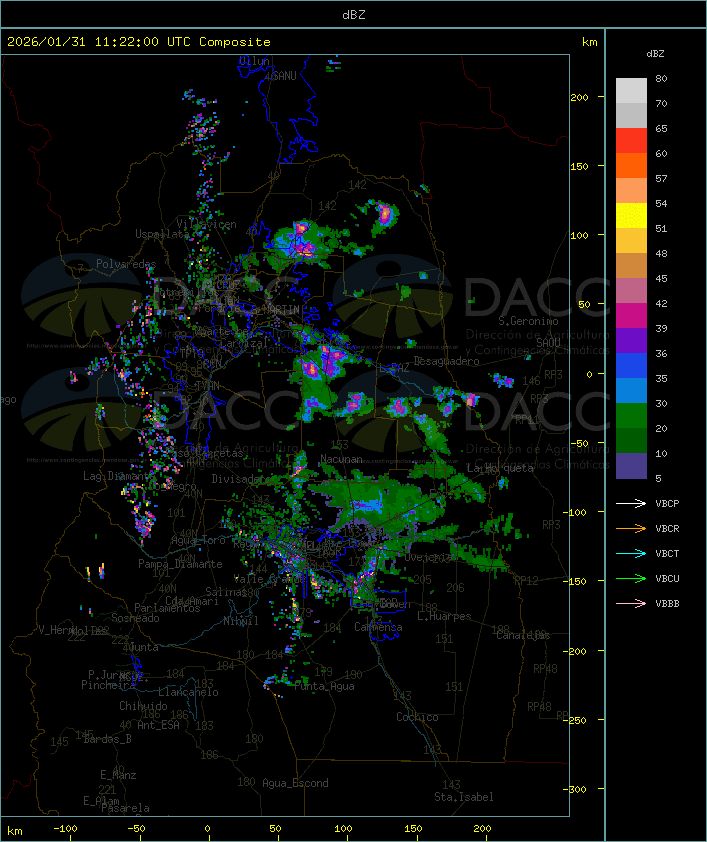Click the Sta.Isabel map label
The width and height of the screenshot is (707, 842).
click(x=464, y=797)
